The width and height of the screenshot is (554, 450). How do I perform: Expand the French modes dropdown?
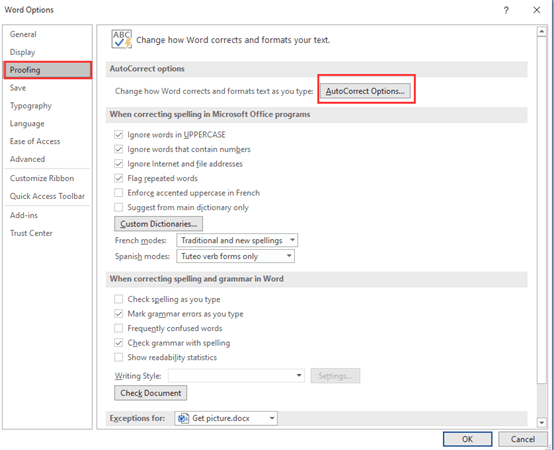(x=237, y=241)
